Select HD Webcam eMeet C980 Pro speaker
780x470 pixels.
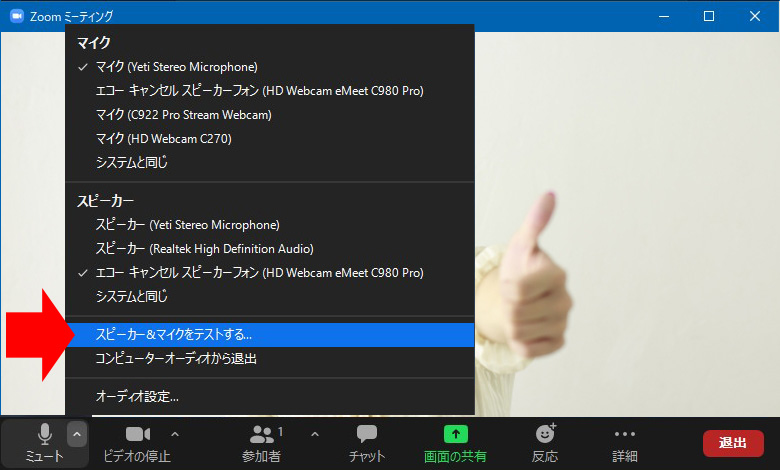click(x=259, y=273)
